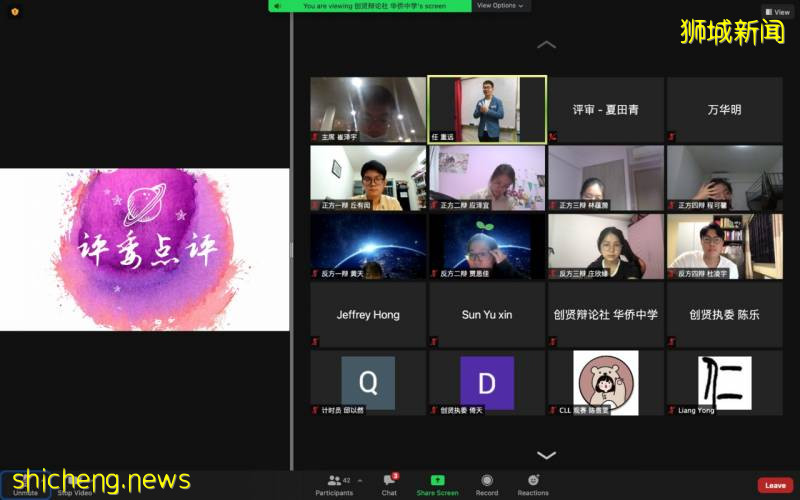This screenshot has width=800, height=500.
Task: Click the purple D avatar tile
Action: click(x=487, y=382)
